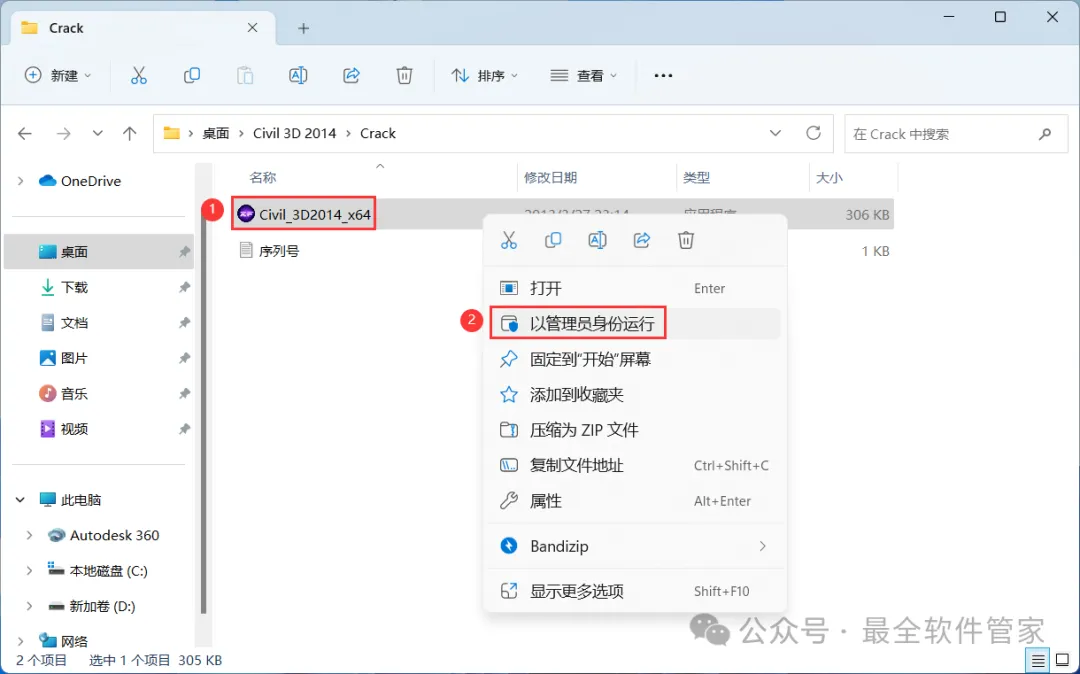Choose 复制文件地址 menu entry

pos(635,465)
